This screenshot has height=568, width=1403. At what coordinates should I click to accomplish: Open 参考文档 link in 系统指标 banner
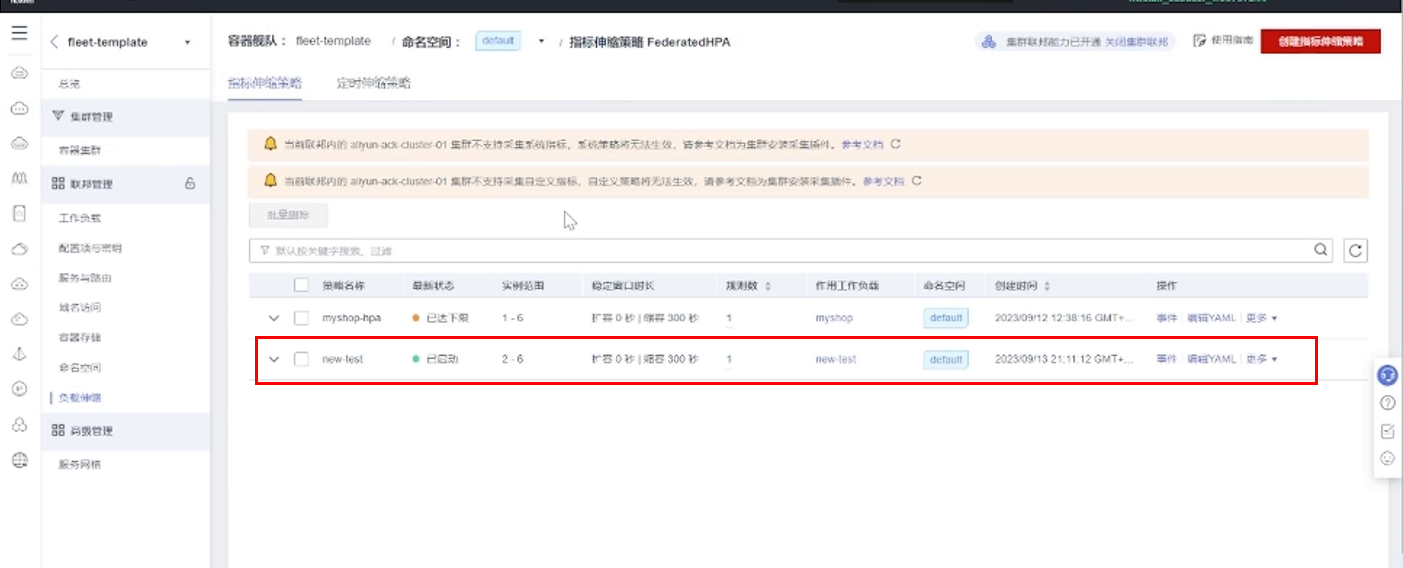pos(862,145)
